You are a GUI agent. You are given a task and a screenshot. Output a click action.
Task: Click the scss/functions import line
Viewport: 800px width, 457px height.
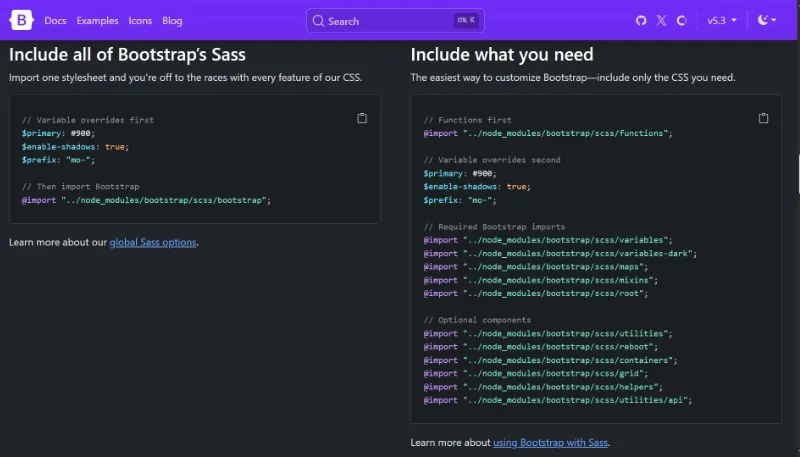coord(548,133)
